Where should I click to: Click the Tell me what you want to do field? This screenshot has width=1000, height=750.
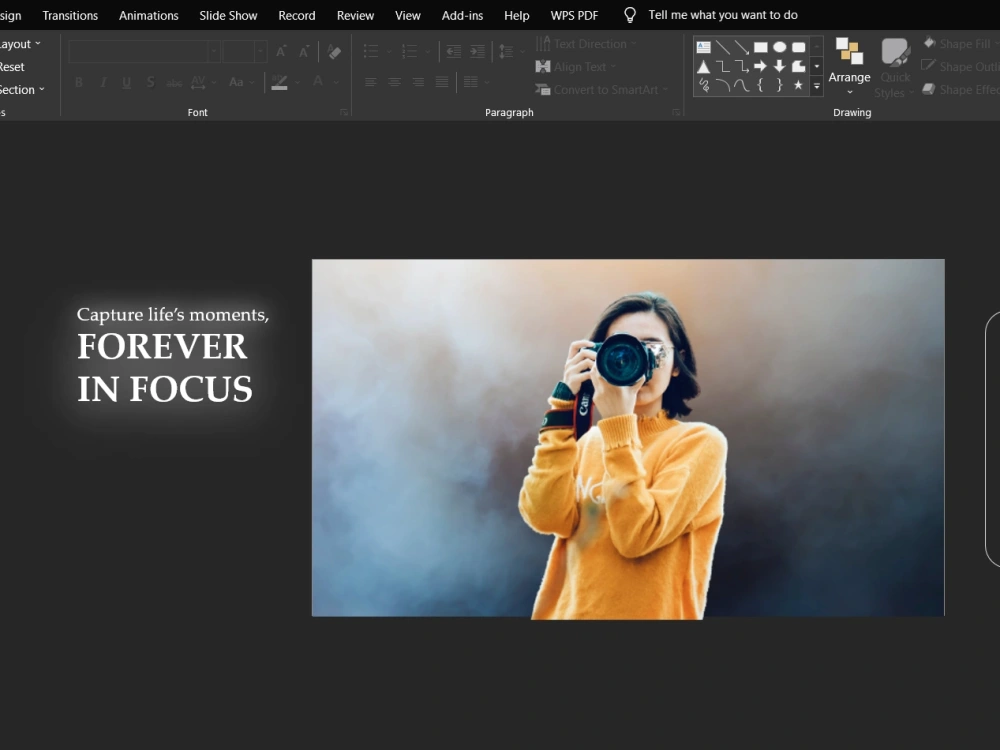[x=723, y=15]
